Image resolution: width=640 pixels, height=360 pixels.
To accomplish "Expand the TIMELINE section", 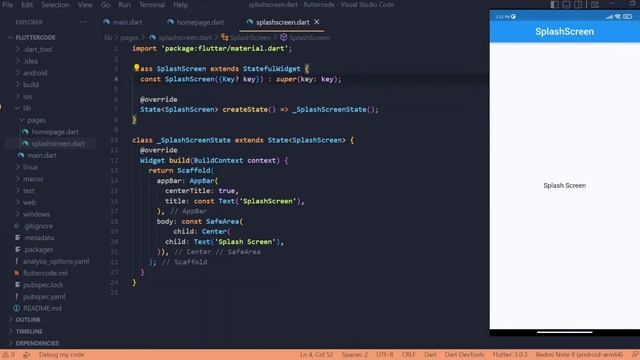I will [29, 332].
